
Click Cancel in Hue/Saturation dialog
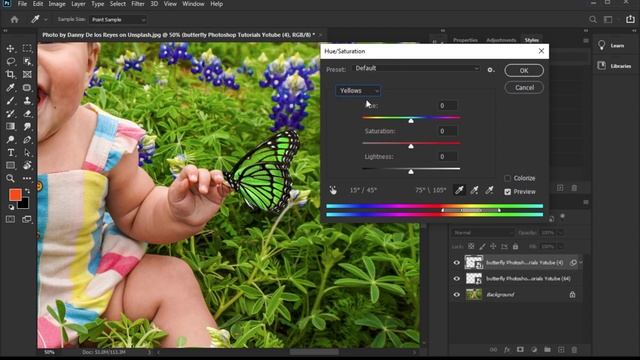click(524, 87)
